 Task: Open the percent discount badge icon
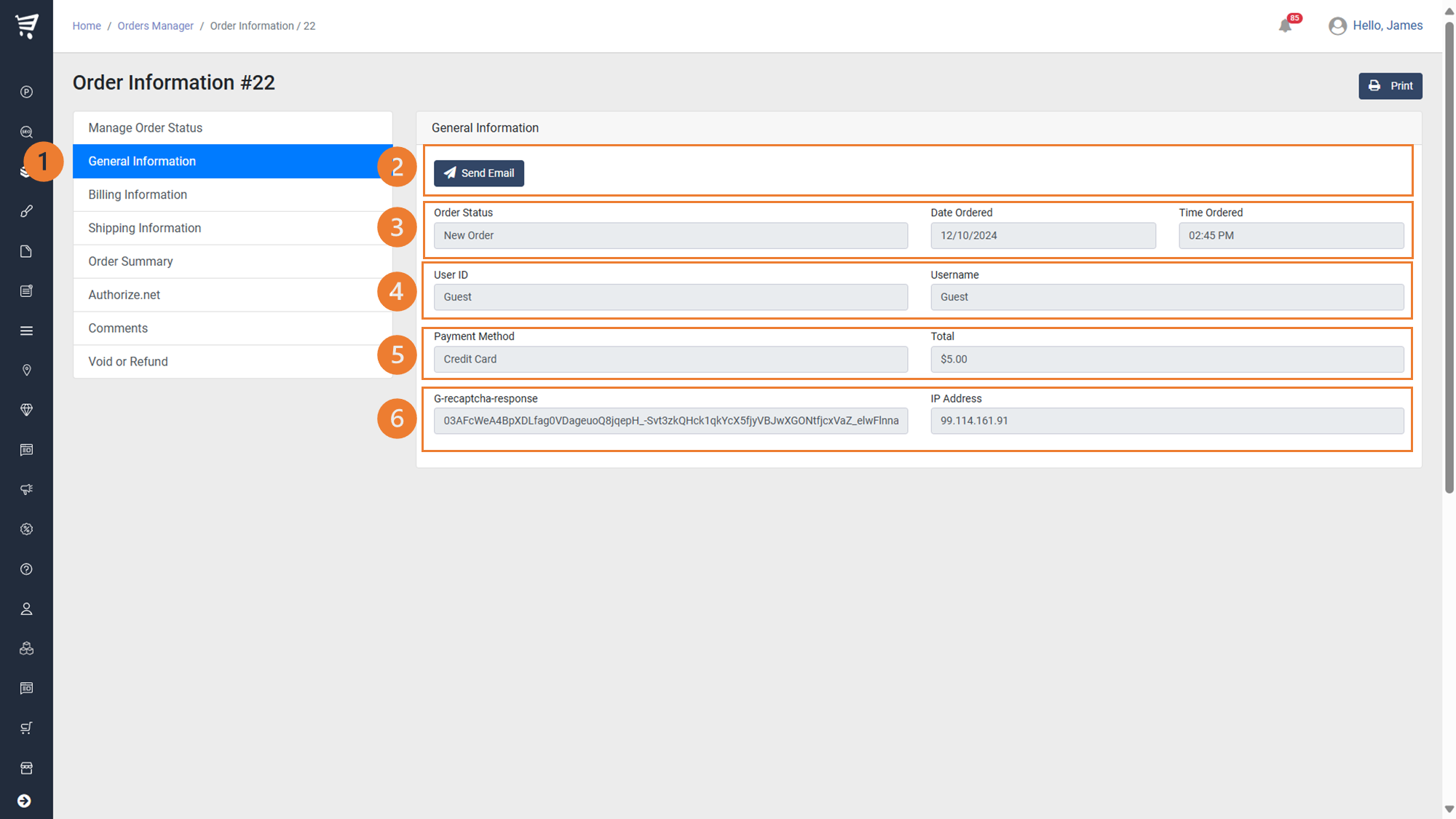pyautogui.click(x=26, y=529)
